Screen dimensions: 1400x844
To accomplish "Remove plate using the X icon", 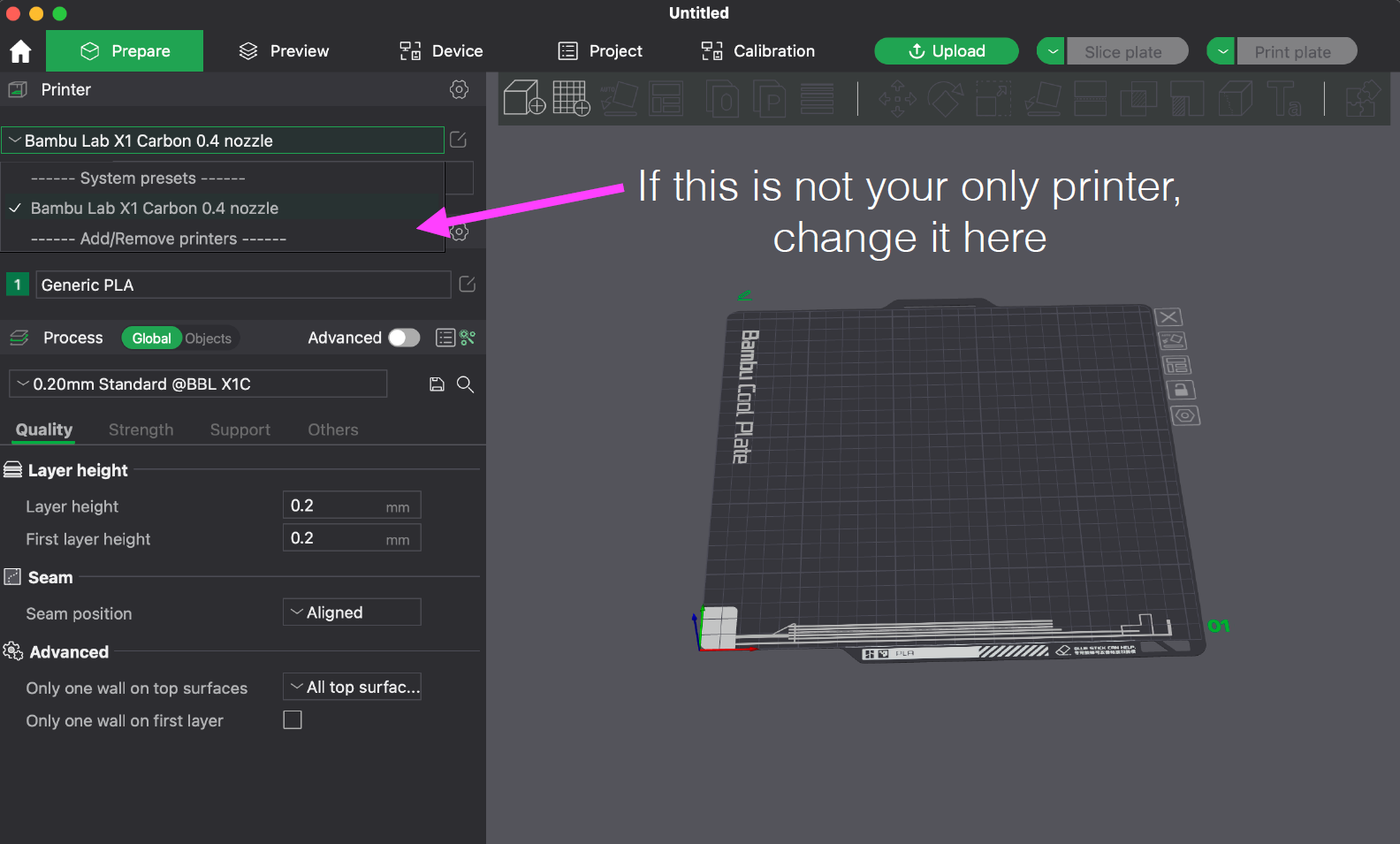I will (x=1168, y=317).
